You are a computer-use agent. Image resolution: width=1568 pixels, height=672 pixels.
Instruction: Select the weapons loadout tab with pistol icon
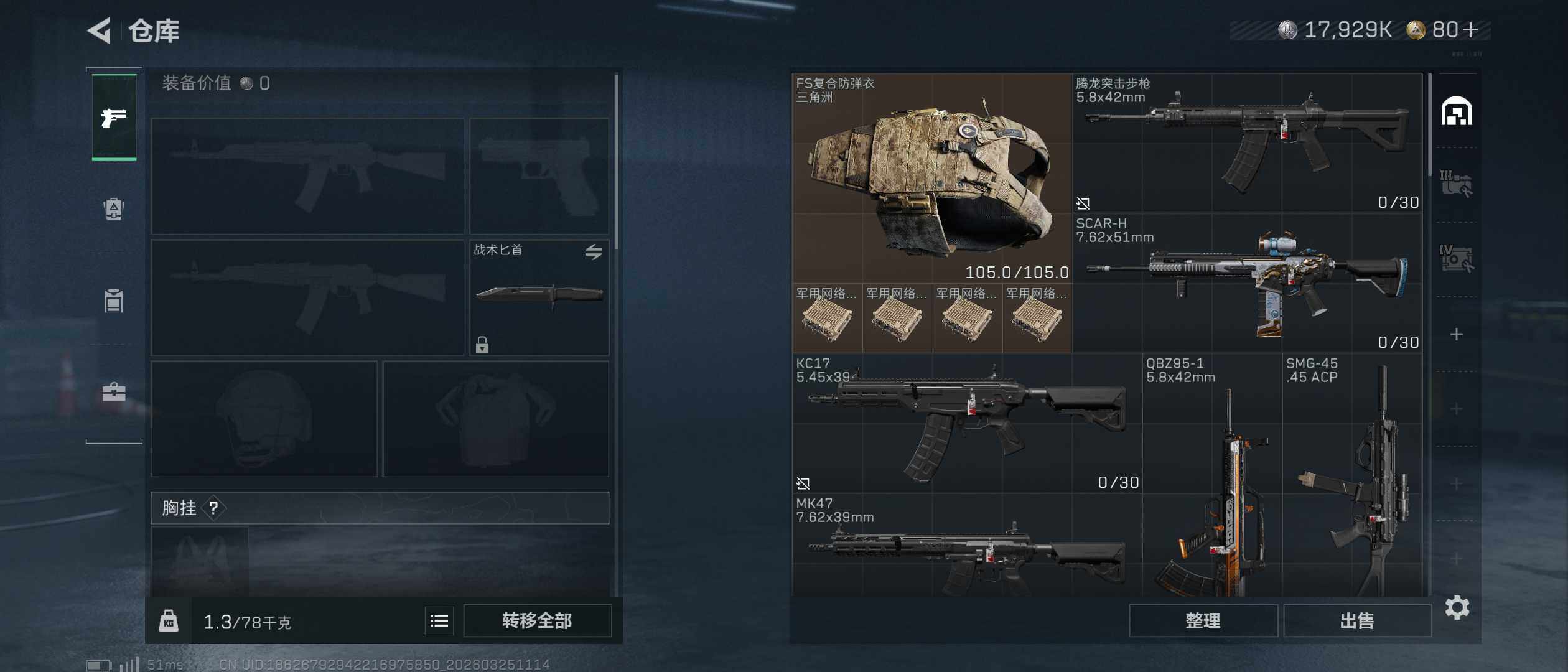(x=114, y=117)
